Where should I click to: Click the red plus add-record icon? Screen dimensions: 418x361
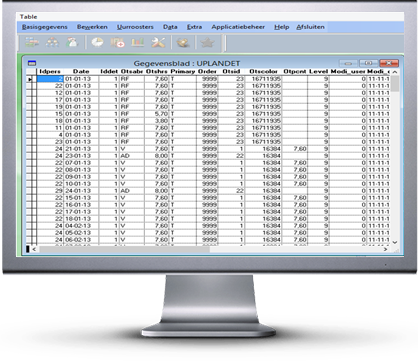coord(117,43)
